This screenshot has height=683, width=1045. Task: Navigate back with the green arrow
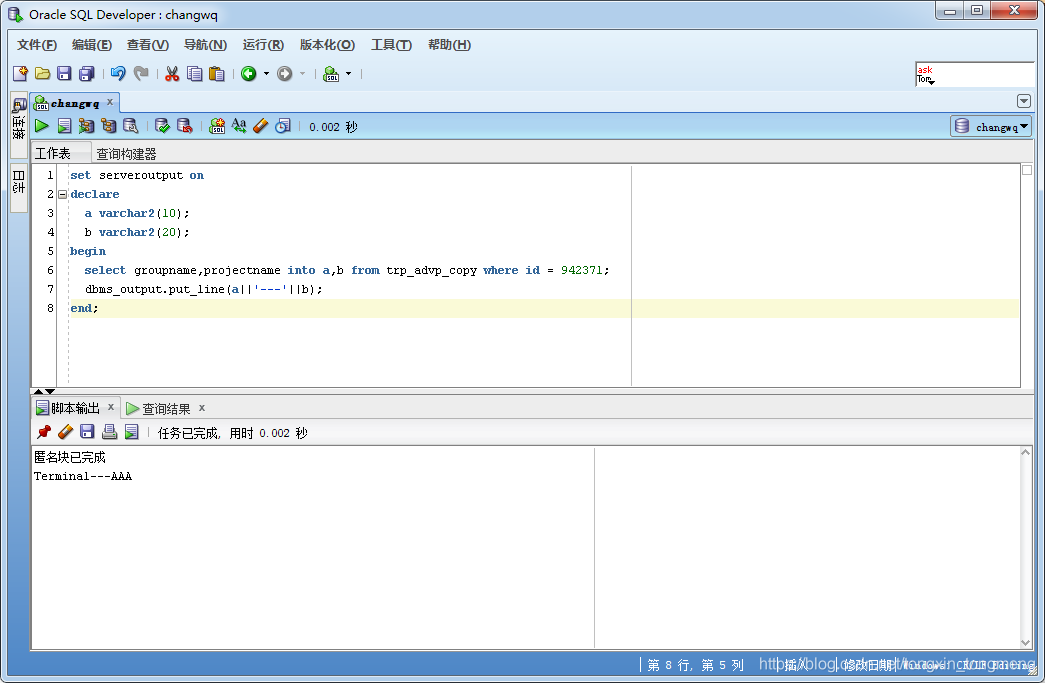pyautogui.click(x=249, y=73)
